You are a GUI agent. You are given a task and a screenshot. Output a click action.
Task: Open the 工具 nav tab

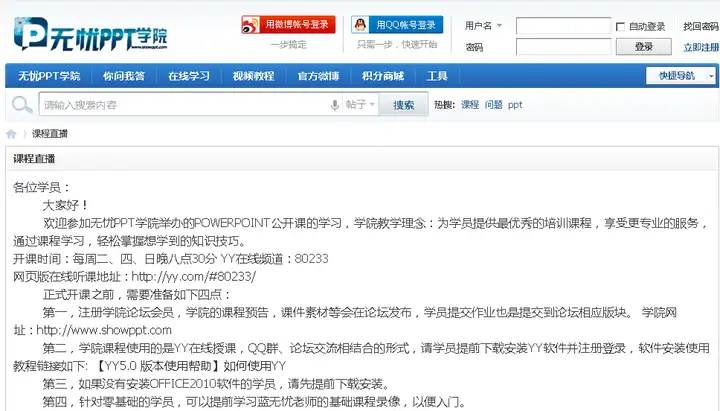point(437,76)
